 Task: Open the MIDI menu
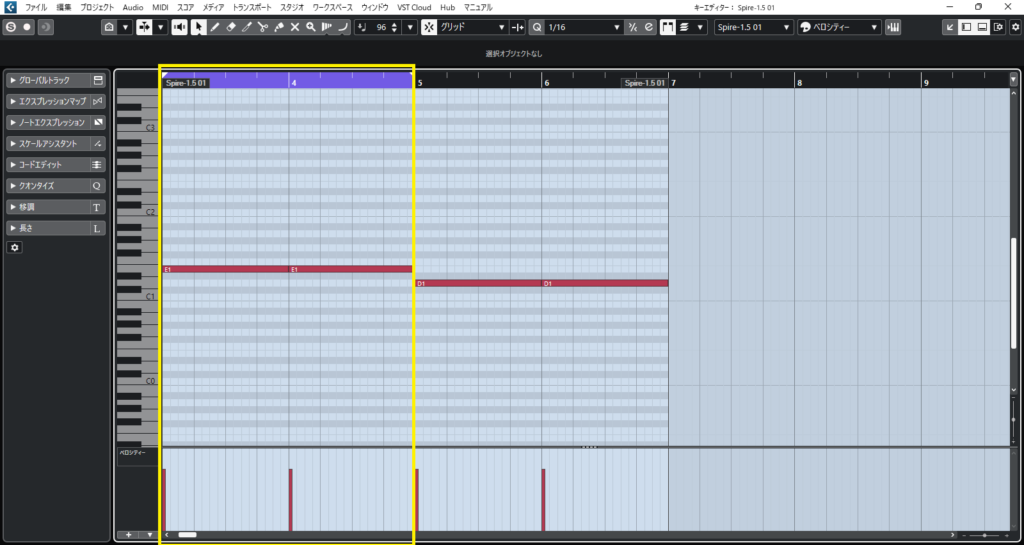click(x=161, y=7)
